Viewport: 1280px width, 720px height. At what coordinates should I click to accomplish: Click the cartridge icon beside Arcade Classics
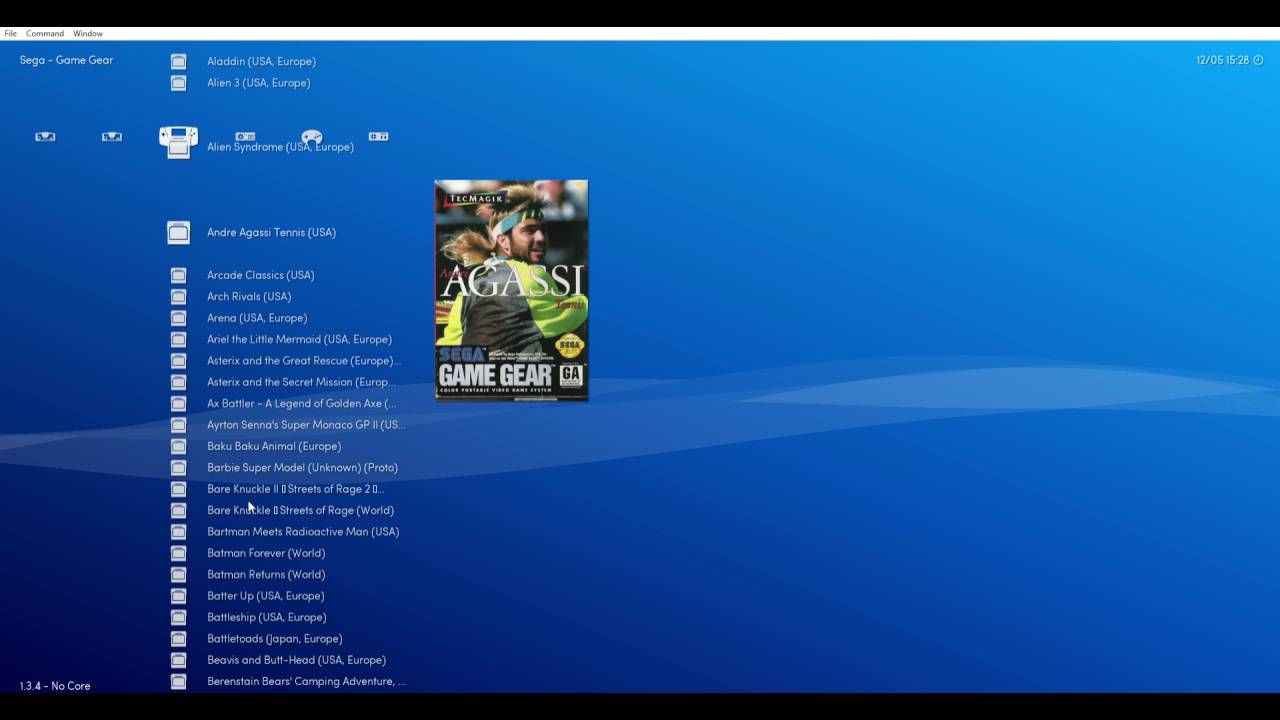point(178,275)
